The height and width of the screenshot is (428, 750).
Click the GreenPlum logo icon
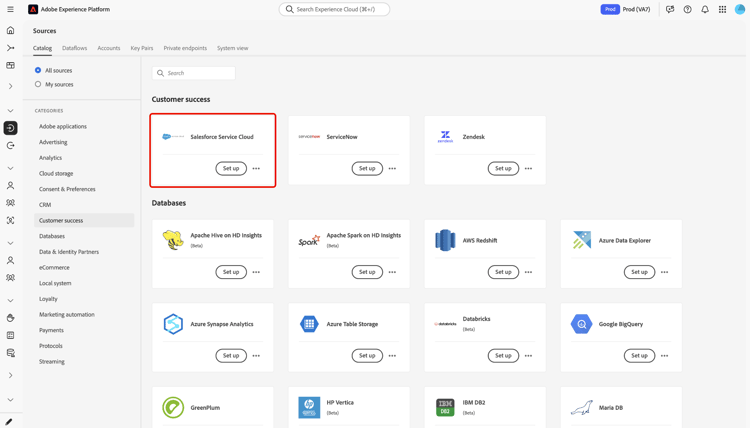[x=173, y=407]
